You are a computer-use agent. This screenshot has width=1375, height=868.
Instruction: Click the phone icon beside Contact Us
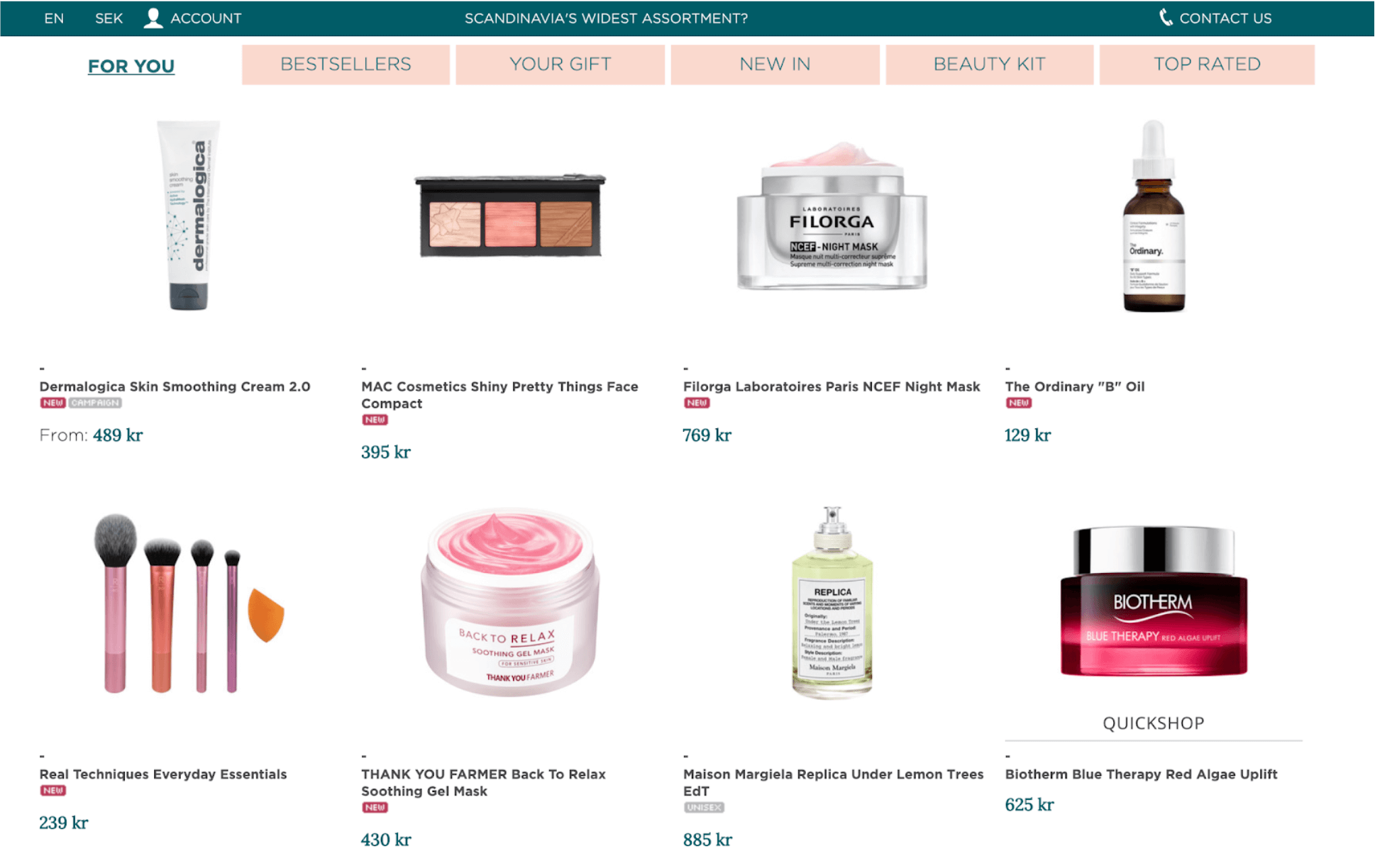tap(1165, 18)
